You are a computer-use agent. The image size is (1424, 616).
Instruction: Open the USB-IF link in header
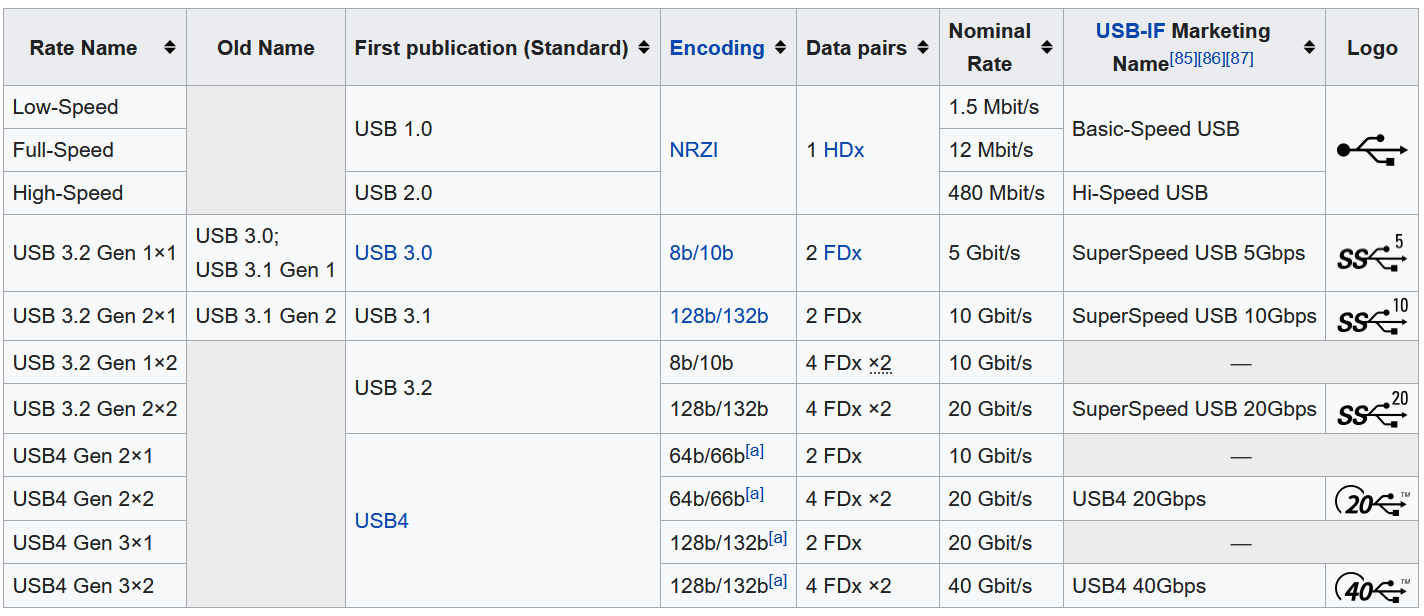tap(1130, 31)
